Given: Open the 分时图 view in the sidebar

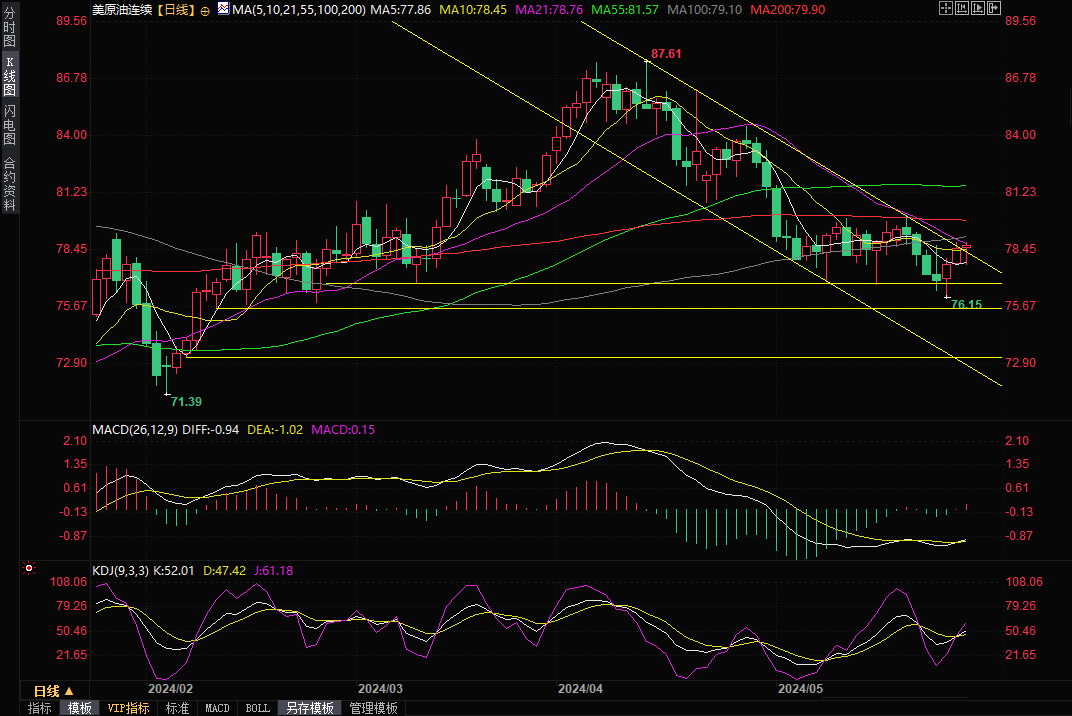Looking at the screenshot, I should [9, 28].
